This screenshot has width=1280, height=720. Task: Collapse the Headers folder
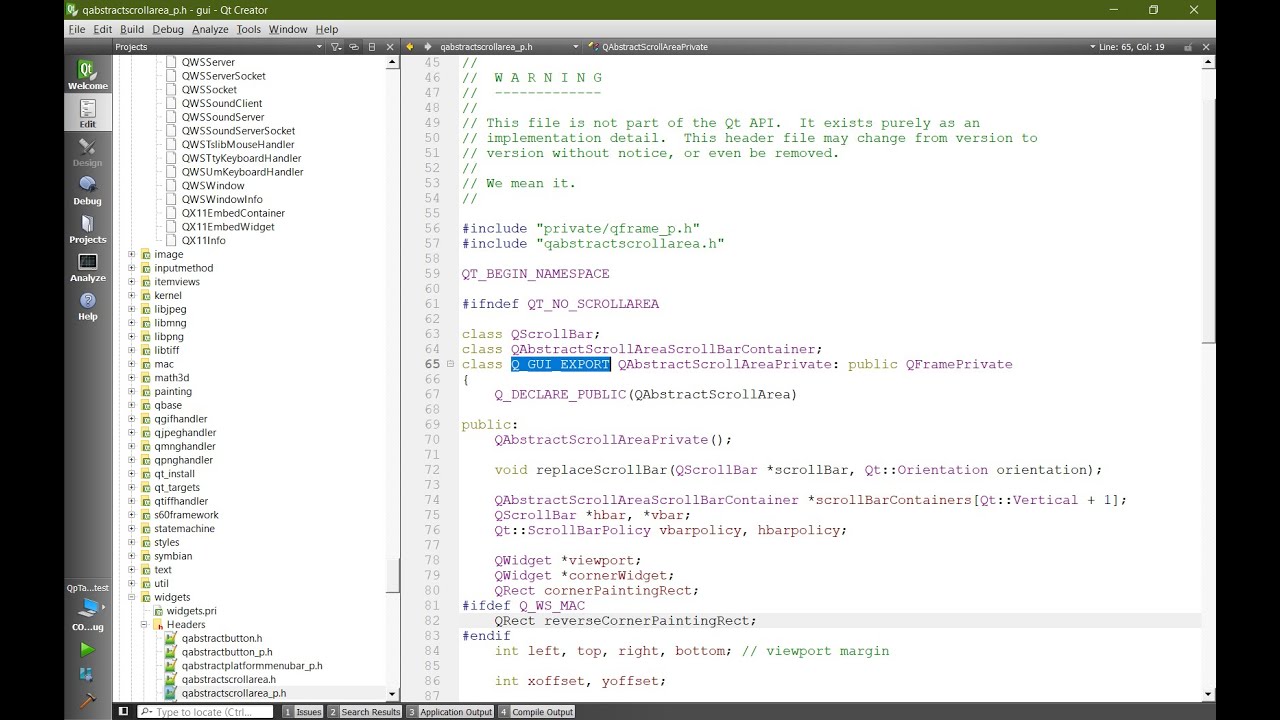144,625
